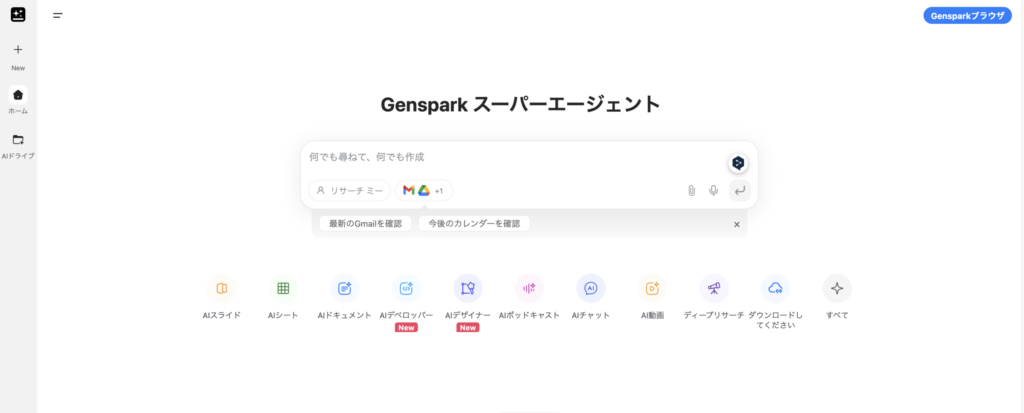Image resolution: width=1024 pixels, height=413 pixels.
Task: Open the AIチャット bubble icon
Action: pyautogui.click(x=591, y=288)
